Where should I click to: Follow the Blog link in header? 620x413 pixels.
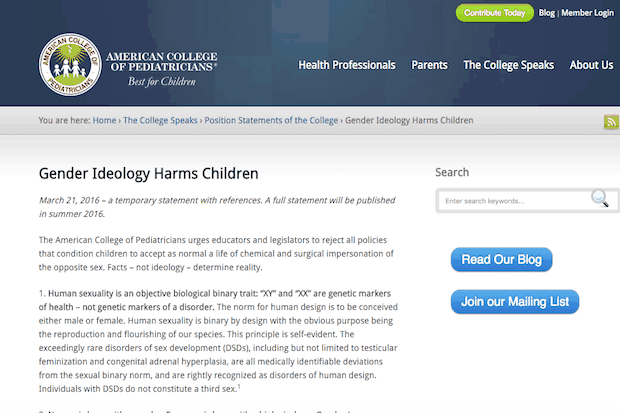click(x=546, y=13)
